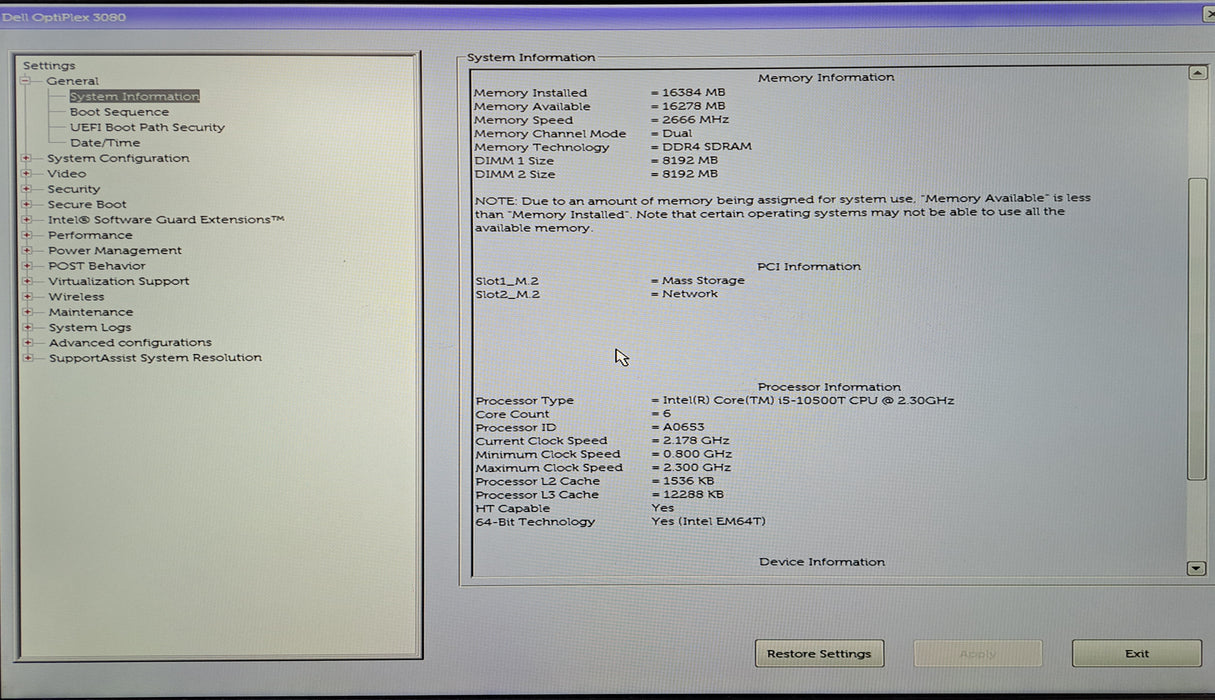Expand Virtualization Support node
The width and height of the screenshot is (1215, 700).
[26, 281]
